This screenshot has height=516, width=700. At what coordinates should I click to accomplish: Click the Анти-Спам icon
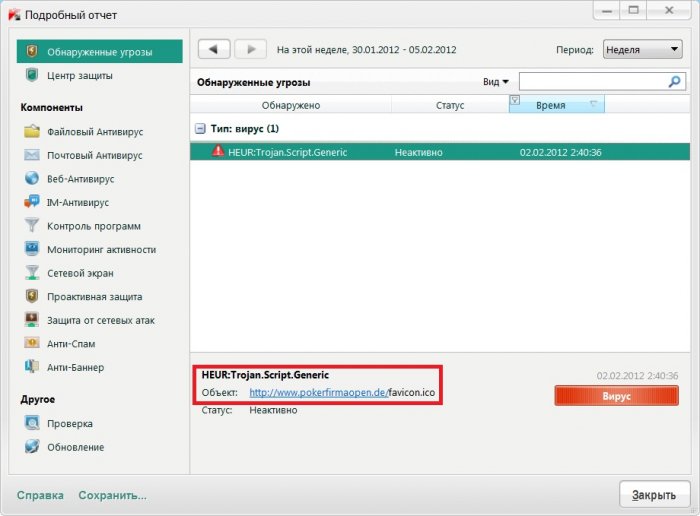pyautogui.click(x=32, y=343)
